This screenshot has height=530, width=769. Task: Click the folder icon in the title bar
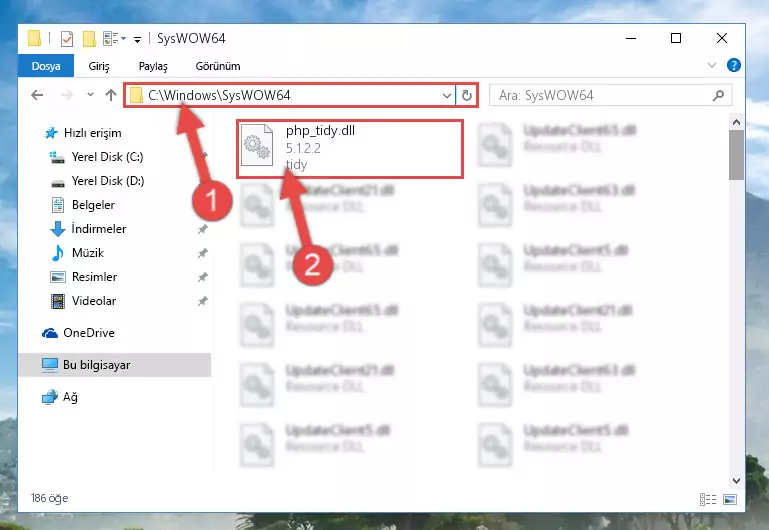coord(34,38)
